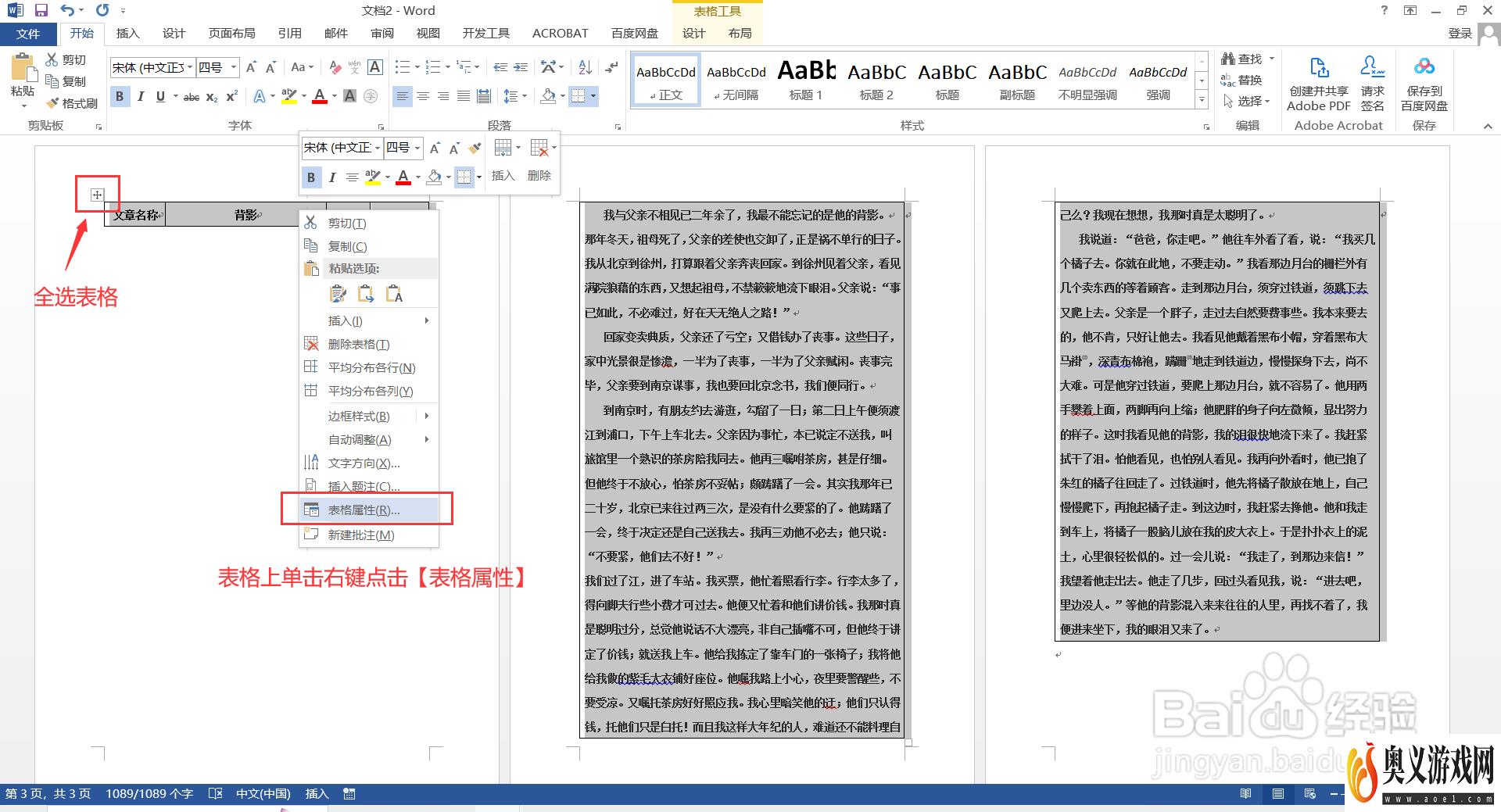Screen dimensions: 1501x812
Task: Apply an enclosed character with the circled 字 icon
Action: click(371, 96)
